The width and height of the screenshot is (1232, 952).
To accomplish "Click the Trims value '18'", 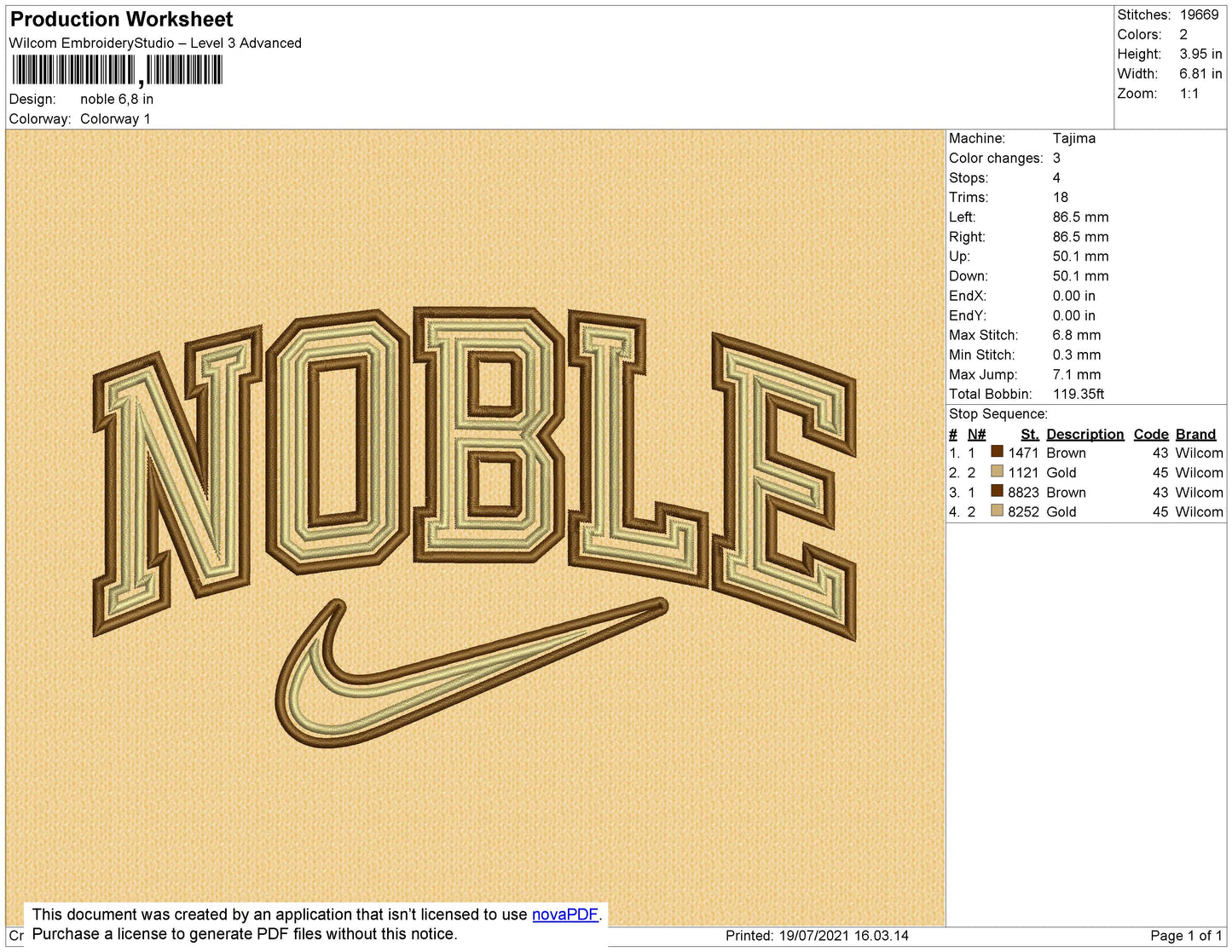I will point(1061,197).
